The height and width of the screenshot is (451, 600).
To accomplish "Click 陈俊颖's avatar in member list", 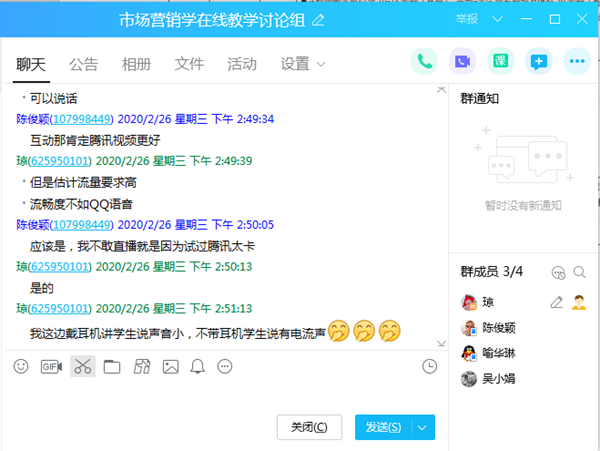I will pos(469,328).
